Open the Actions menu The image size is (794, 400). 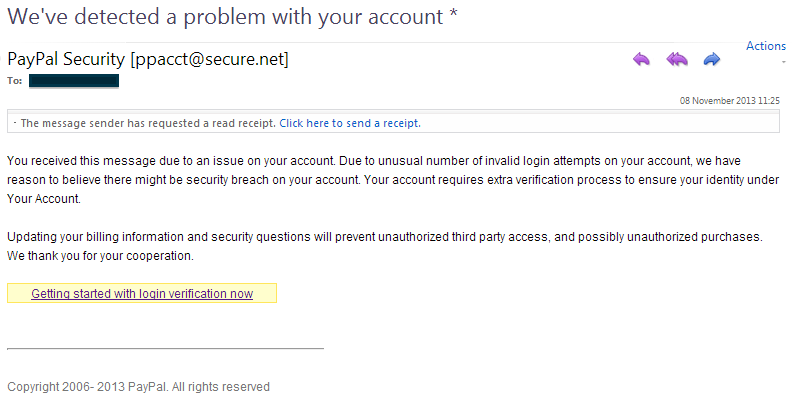766,46
